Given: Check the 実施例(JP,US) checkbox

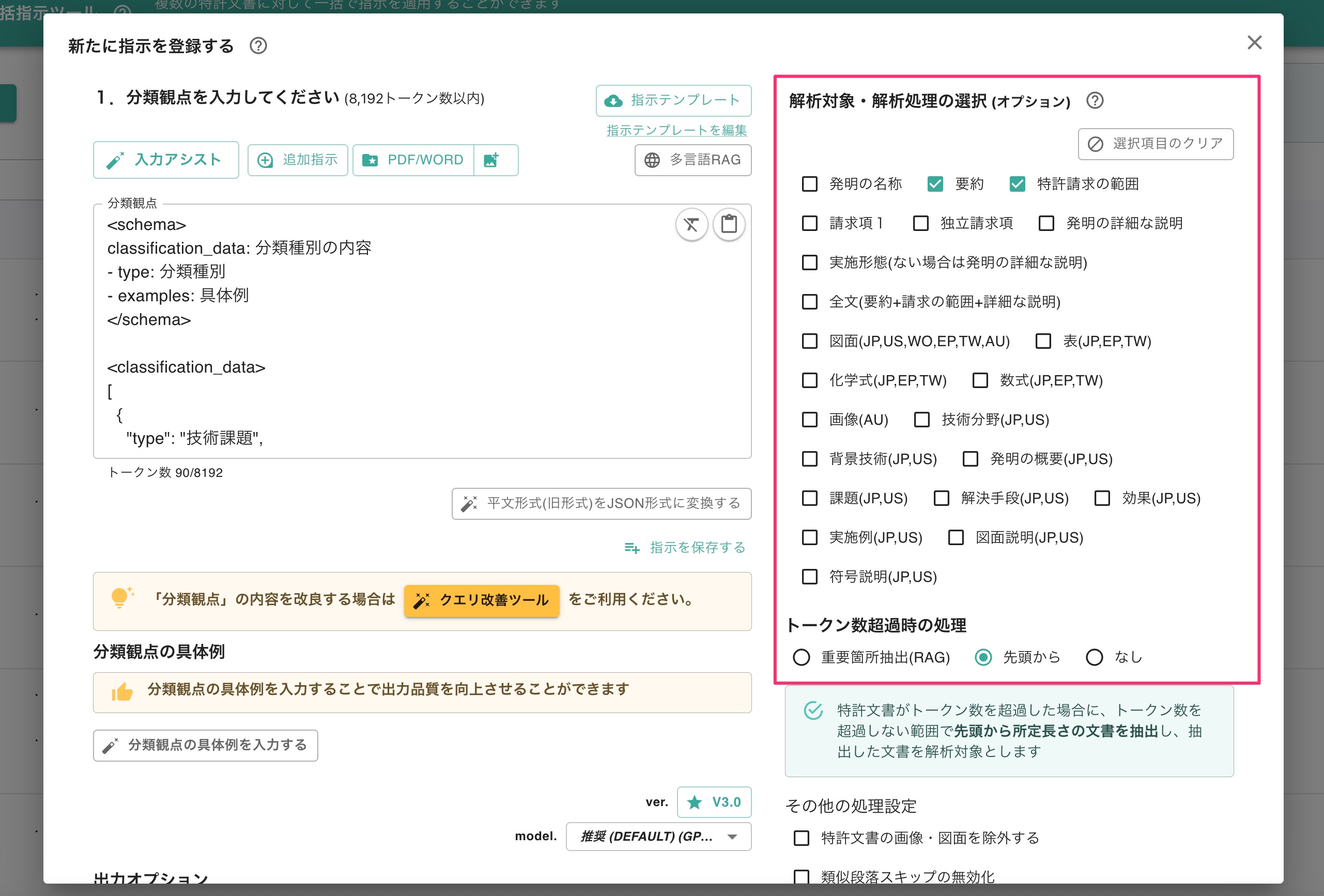Looking at the screenshot, I should tap(809, 538).
